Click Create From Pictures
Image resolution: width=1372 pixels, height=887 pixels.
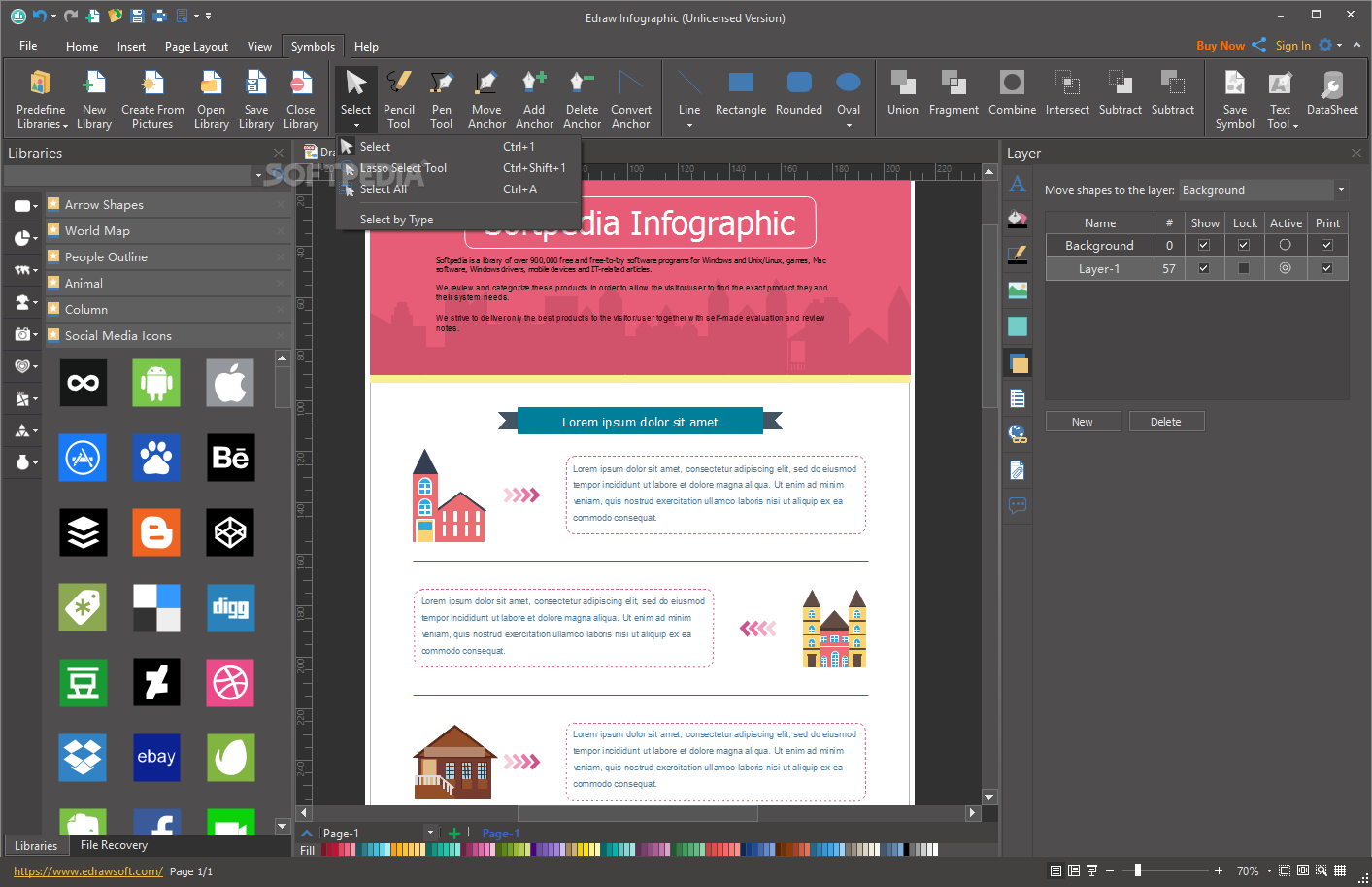click(152, 99)
